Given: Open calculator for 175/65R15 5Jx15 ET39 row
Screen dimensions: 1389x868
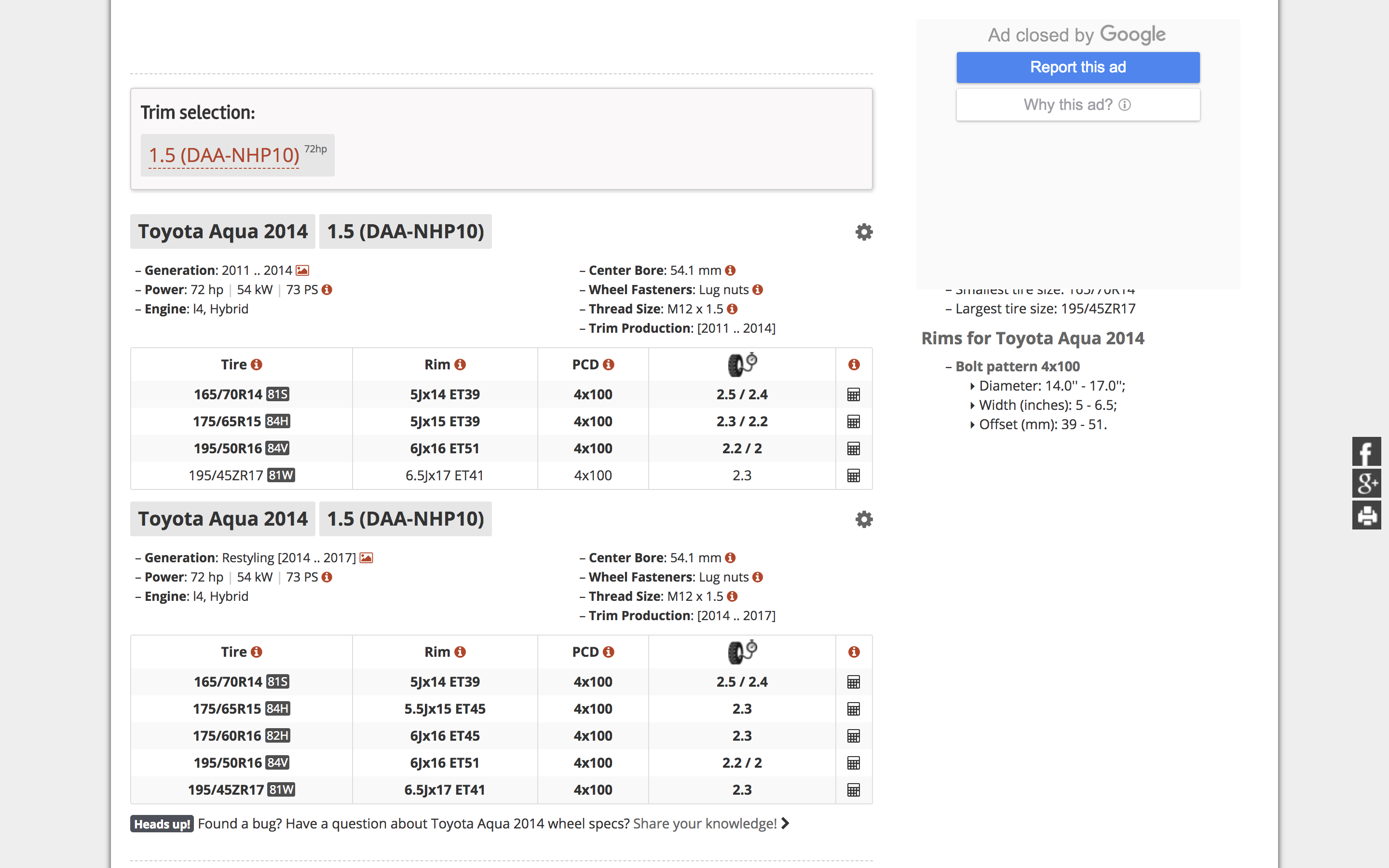Looking at the screenshot, I should click(854, 421).
